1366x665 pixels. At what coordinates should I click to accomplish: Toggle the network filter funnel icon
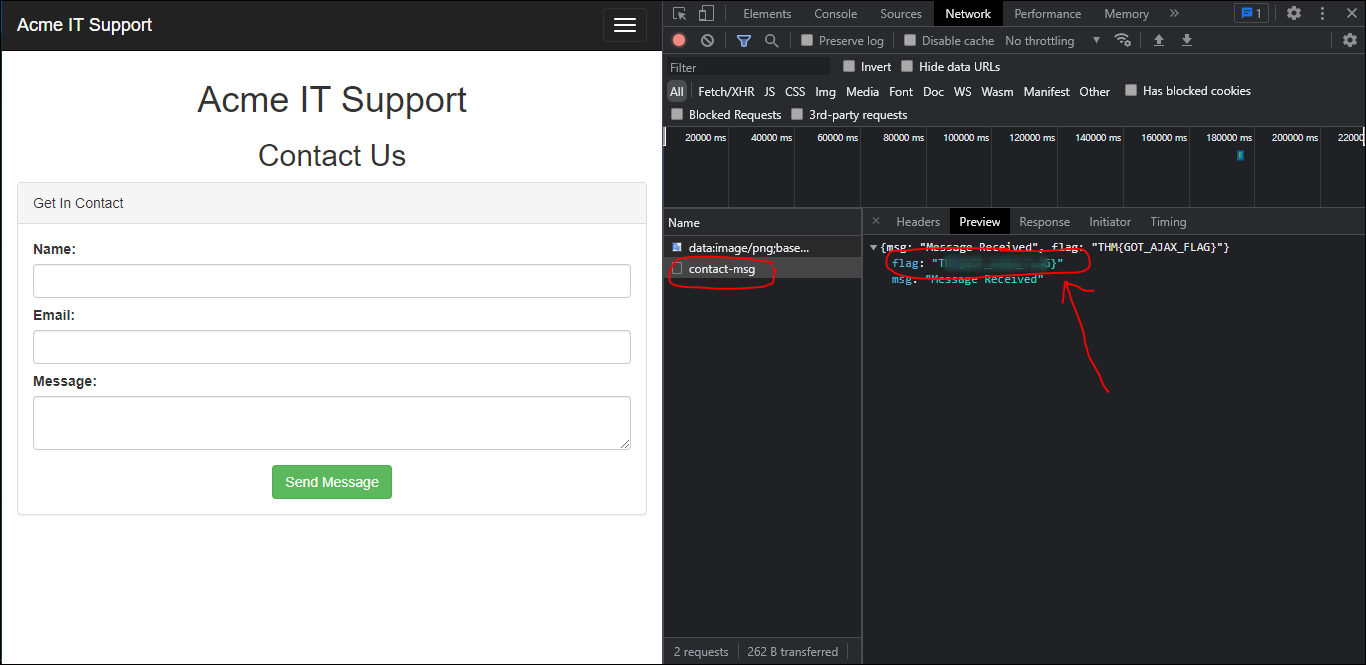tap(744, 40)
